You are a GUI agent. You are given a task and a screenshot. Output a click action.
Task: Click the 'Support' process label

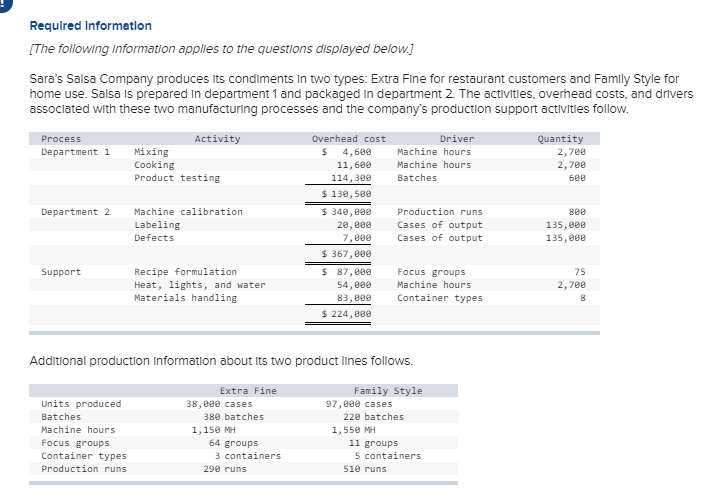click(x=61, y=272)
